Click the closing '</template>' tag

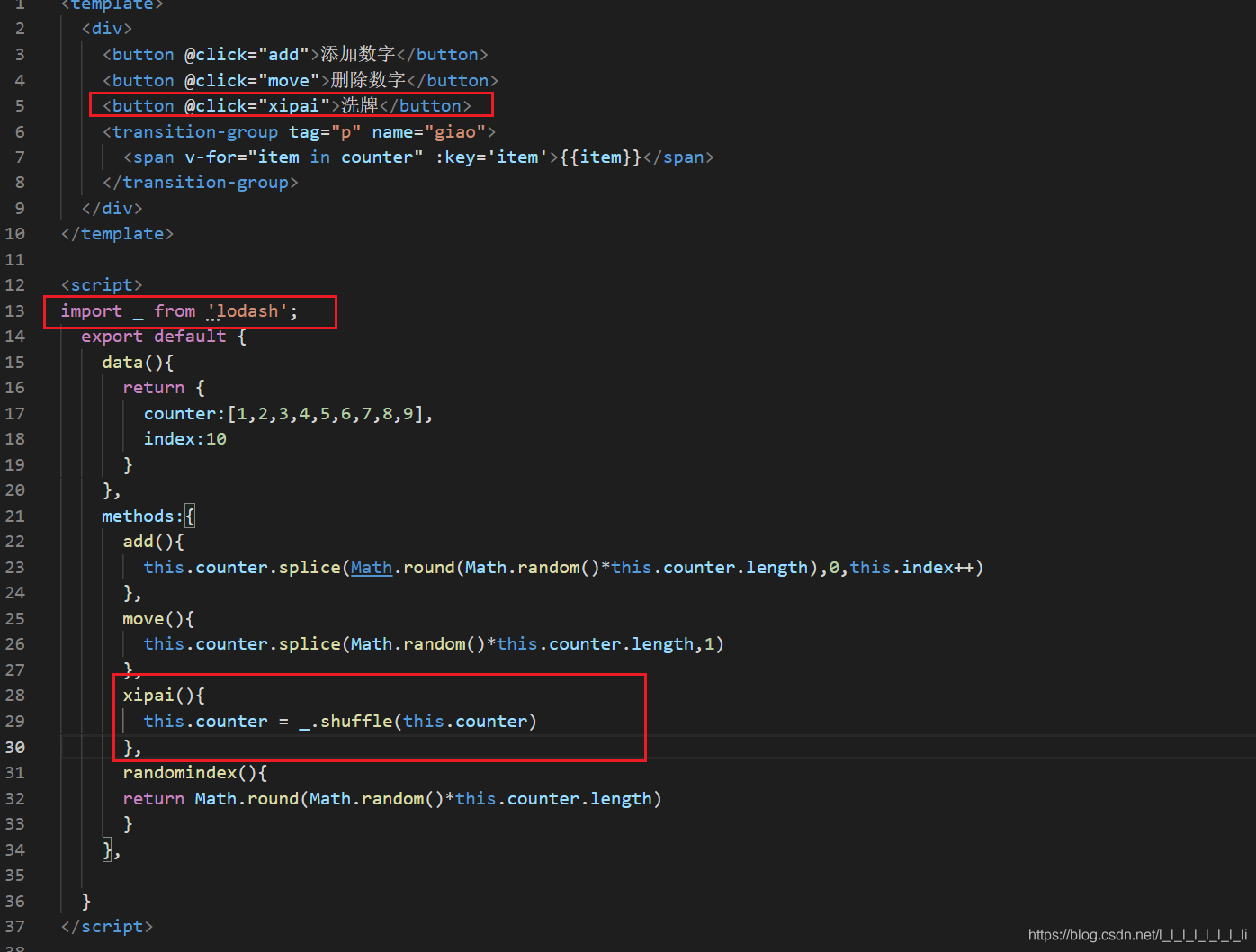coord(117,233)
